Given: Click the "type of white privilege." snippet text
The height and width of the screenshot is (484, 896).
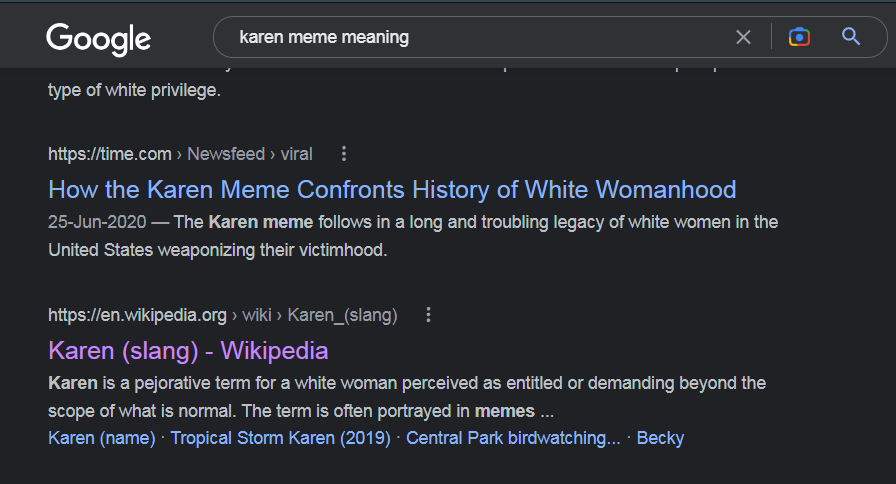Looking at the screenshot, I should [x=134, y=91].
